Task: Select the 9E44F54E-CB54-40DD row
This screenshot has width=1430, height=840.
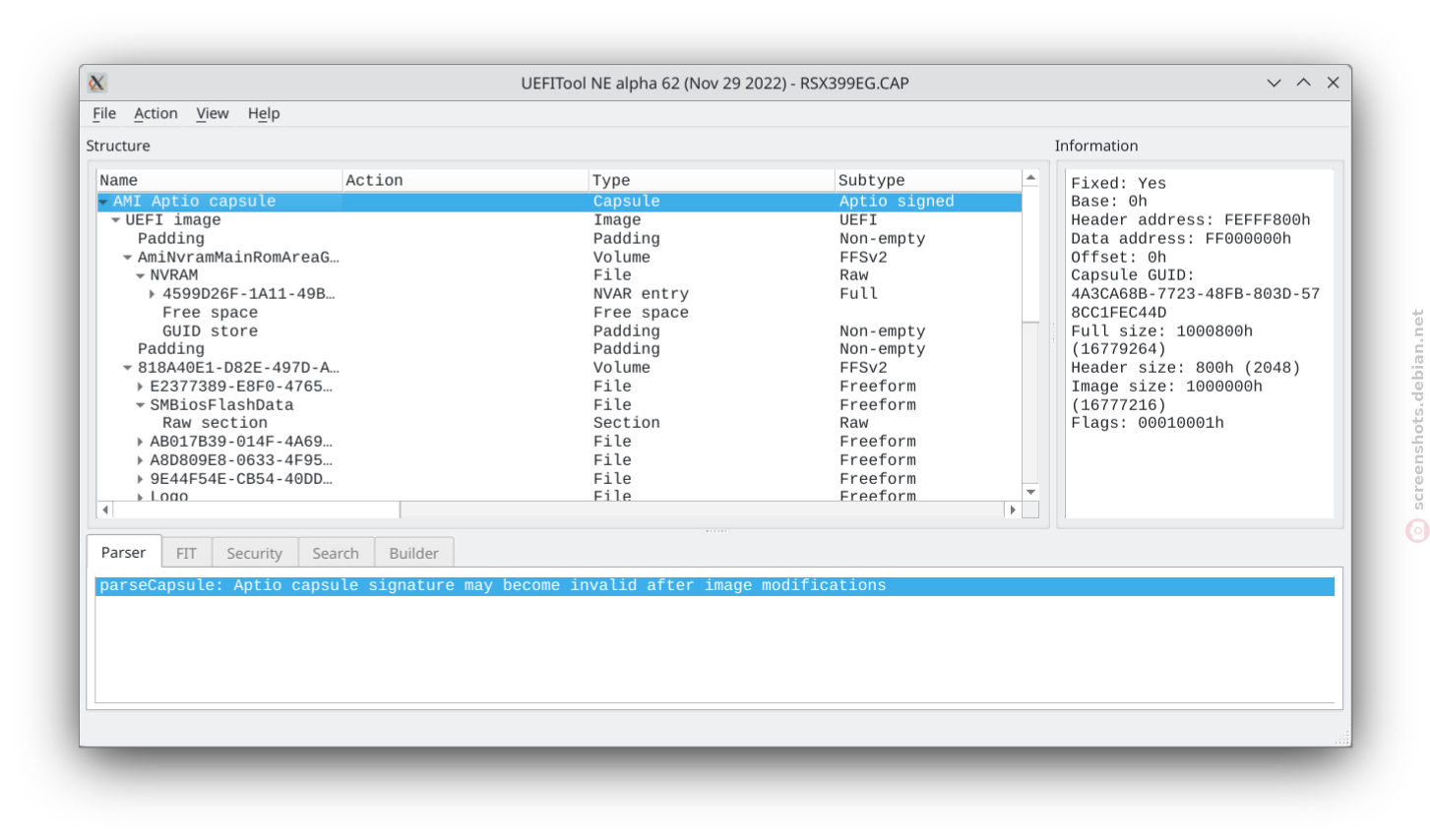Action: pos(559,479)
